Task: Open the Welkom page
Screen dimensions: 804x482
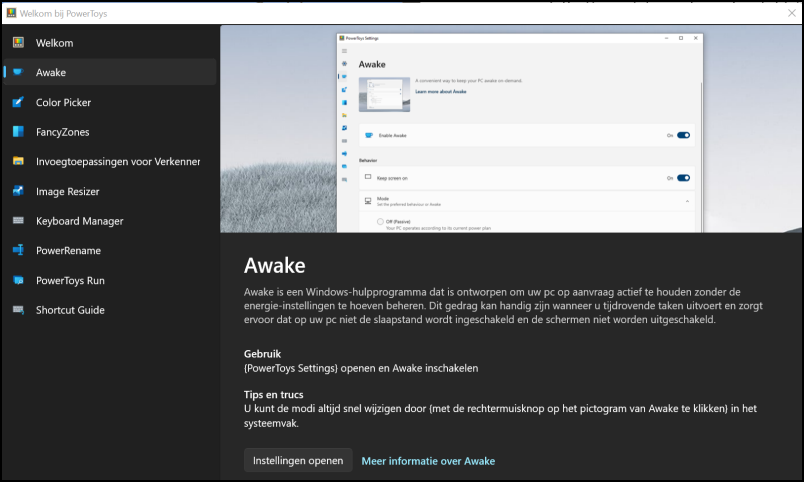Action: pos(110,43)
